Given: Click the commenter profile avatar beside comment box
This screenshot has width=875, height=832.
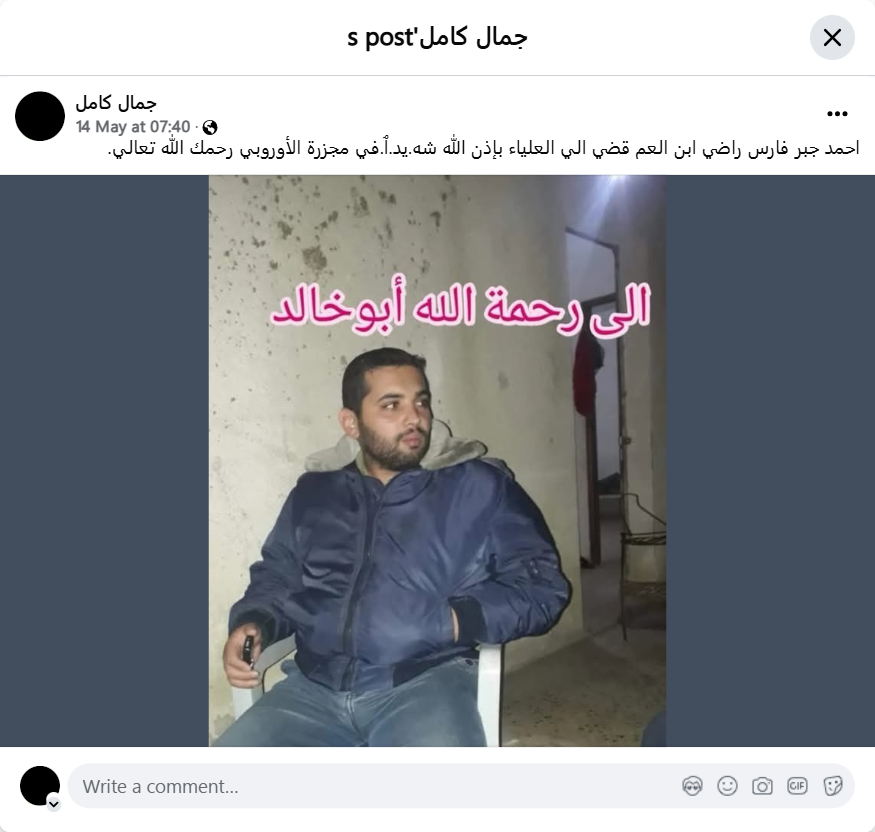Looking at the screenshot, I should tap(40, 786).
